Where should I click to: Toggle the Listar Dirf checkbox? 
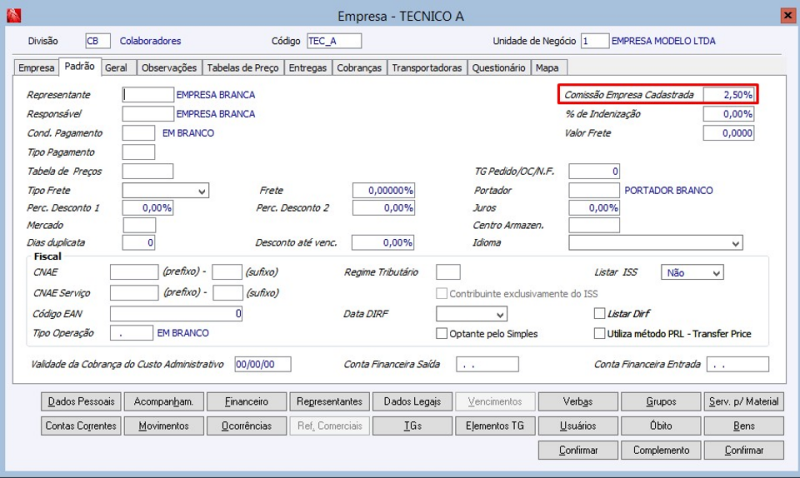point(599,314)
